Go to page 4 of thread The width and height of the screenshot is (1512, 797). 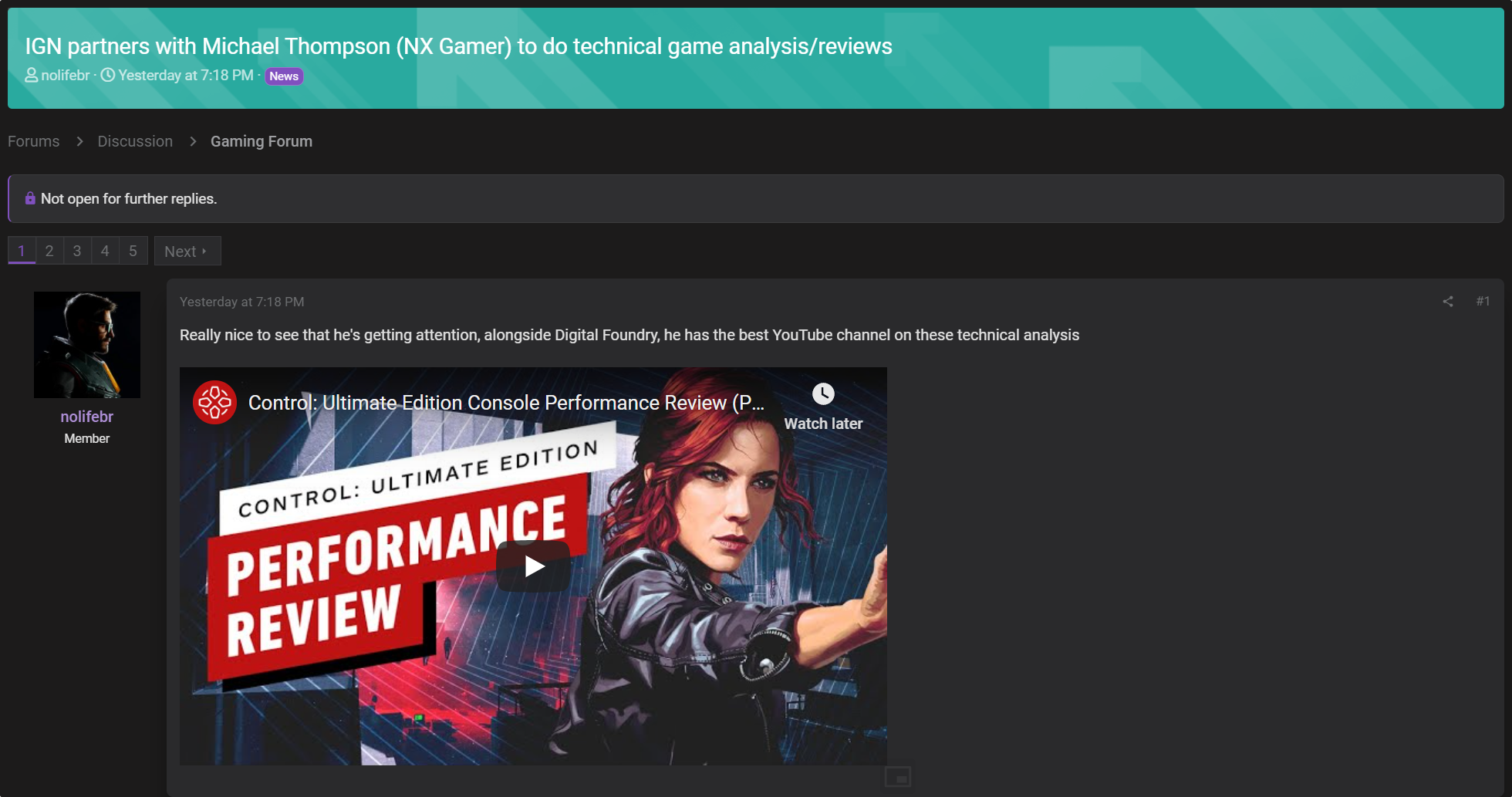(x=105, y=251)
